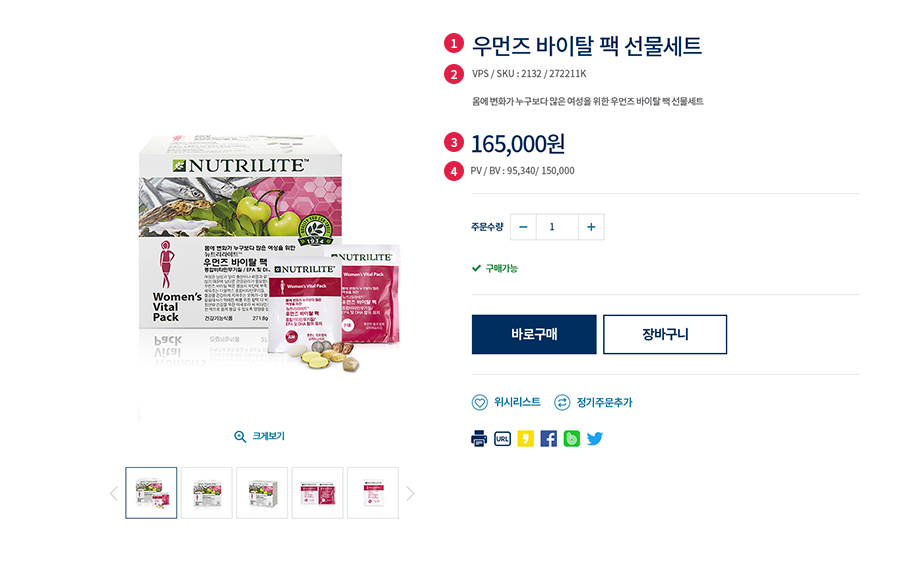Click the printer icon to print page
The width and height of the screenshot is (898, 563).
click(479, 439)
